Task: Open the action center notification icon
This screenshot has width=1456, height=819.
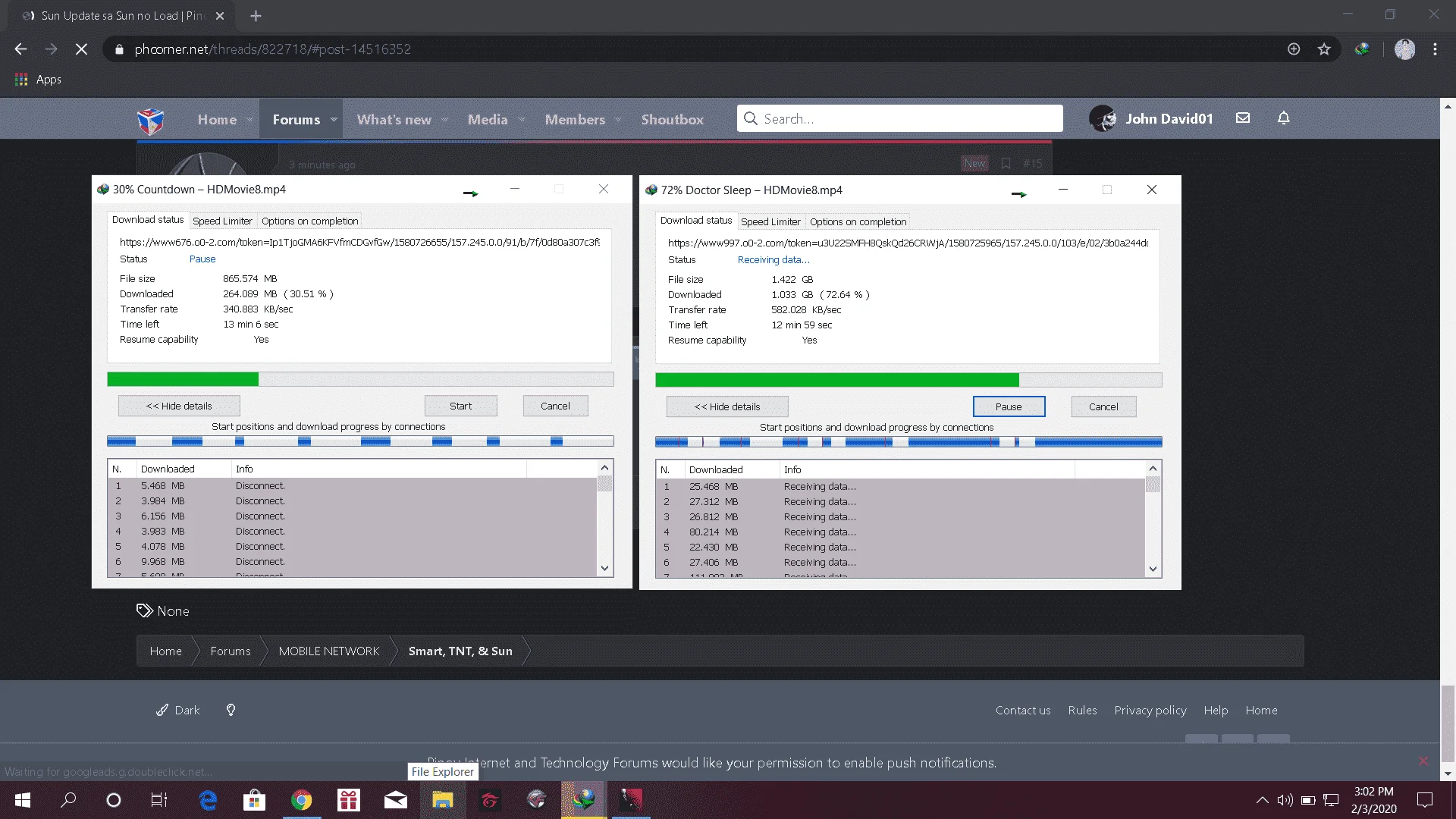Action: pos(1425,800)
